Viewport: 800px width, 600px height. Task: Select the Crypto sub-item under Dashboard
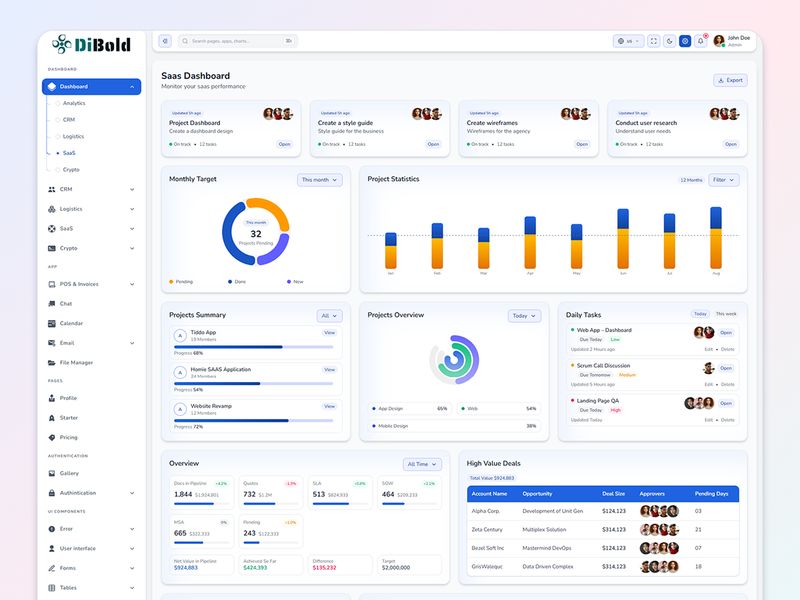71,169
